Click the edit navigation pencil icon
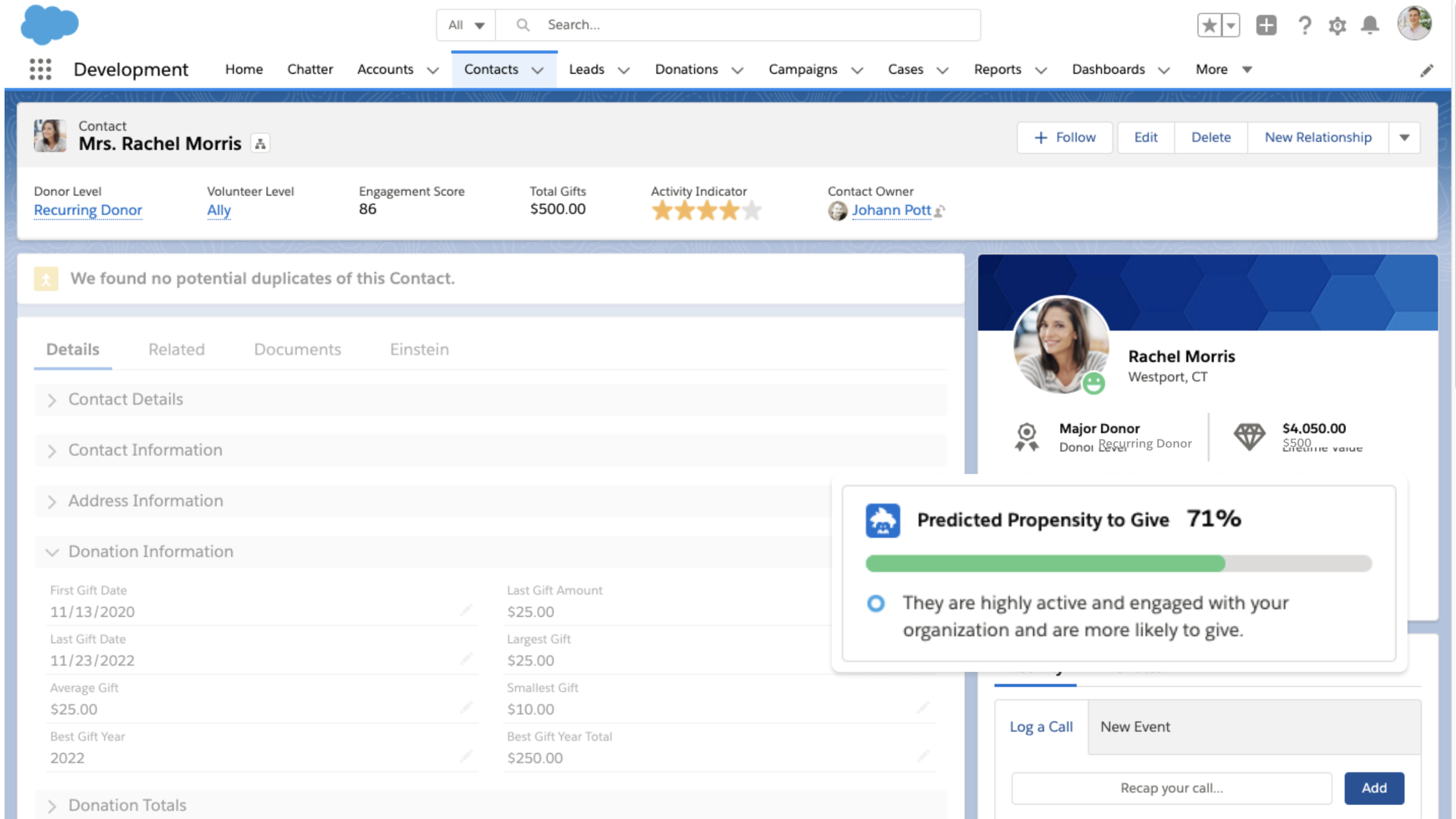 [x=1426, y=70]
